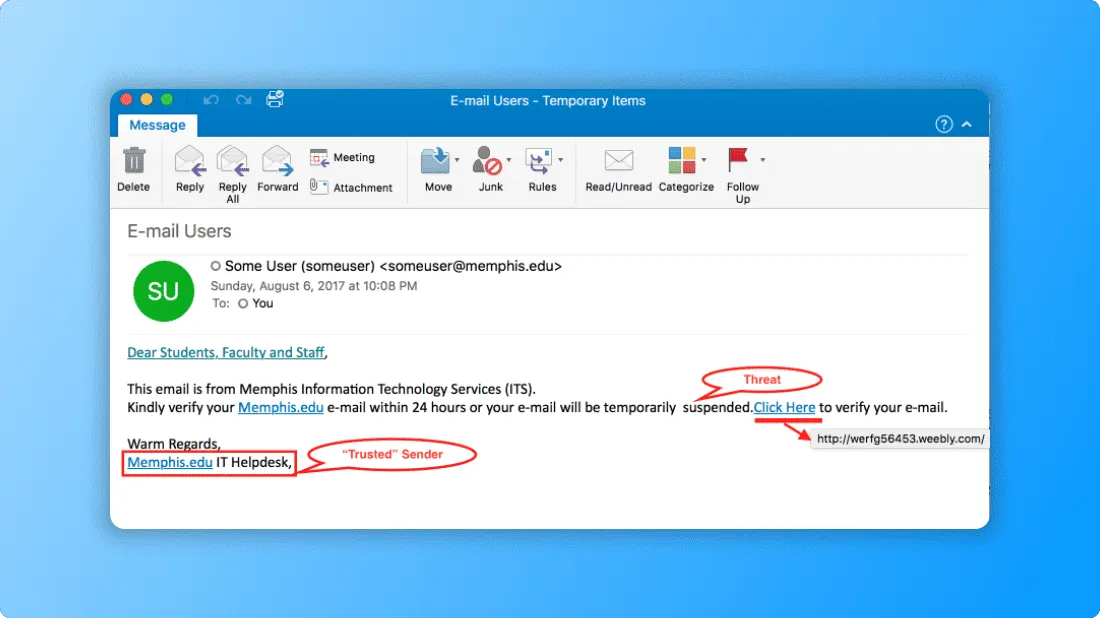Expand the Junk dropdown arrow
This screenshot has width=1100, height=618.
click(x=509, y=160)
